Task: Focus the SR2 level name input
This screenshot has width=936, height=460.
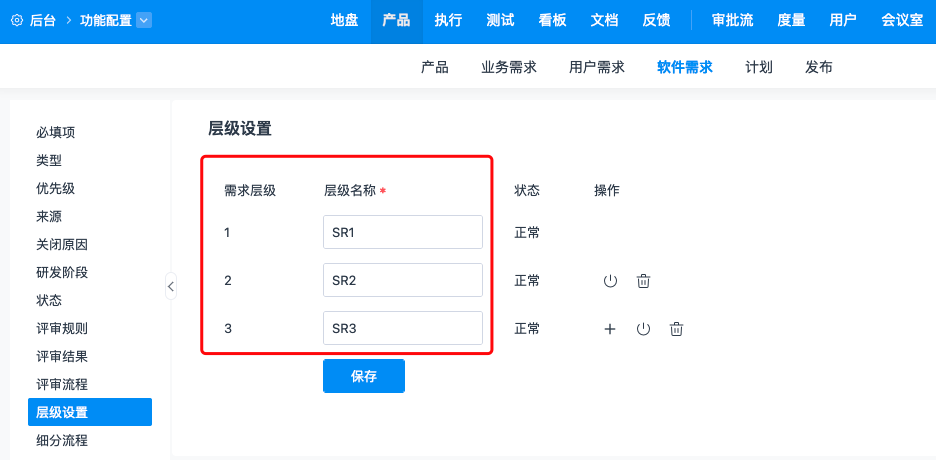Action: coord(403,281)
